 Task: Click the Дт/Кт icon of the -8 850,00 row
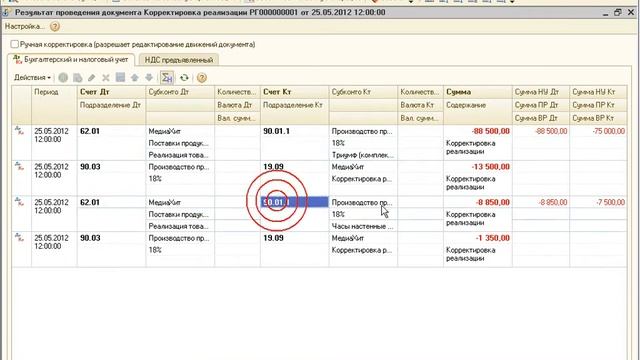pos(19,202)
